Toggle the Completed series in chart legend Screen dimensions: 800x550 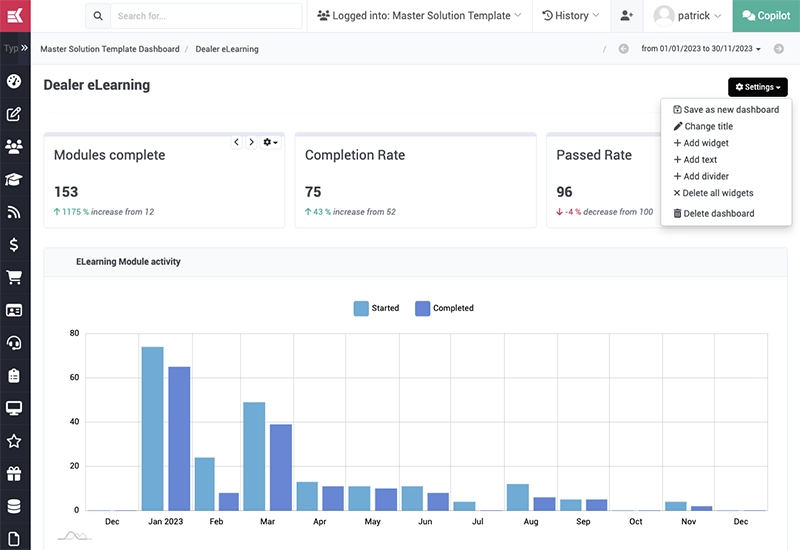pos(444,308)
